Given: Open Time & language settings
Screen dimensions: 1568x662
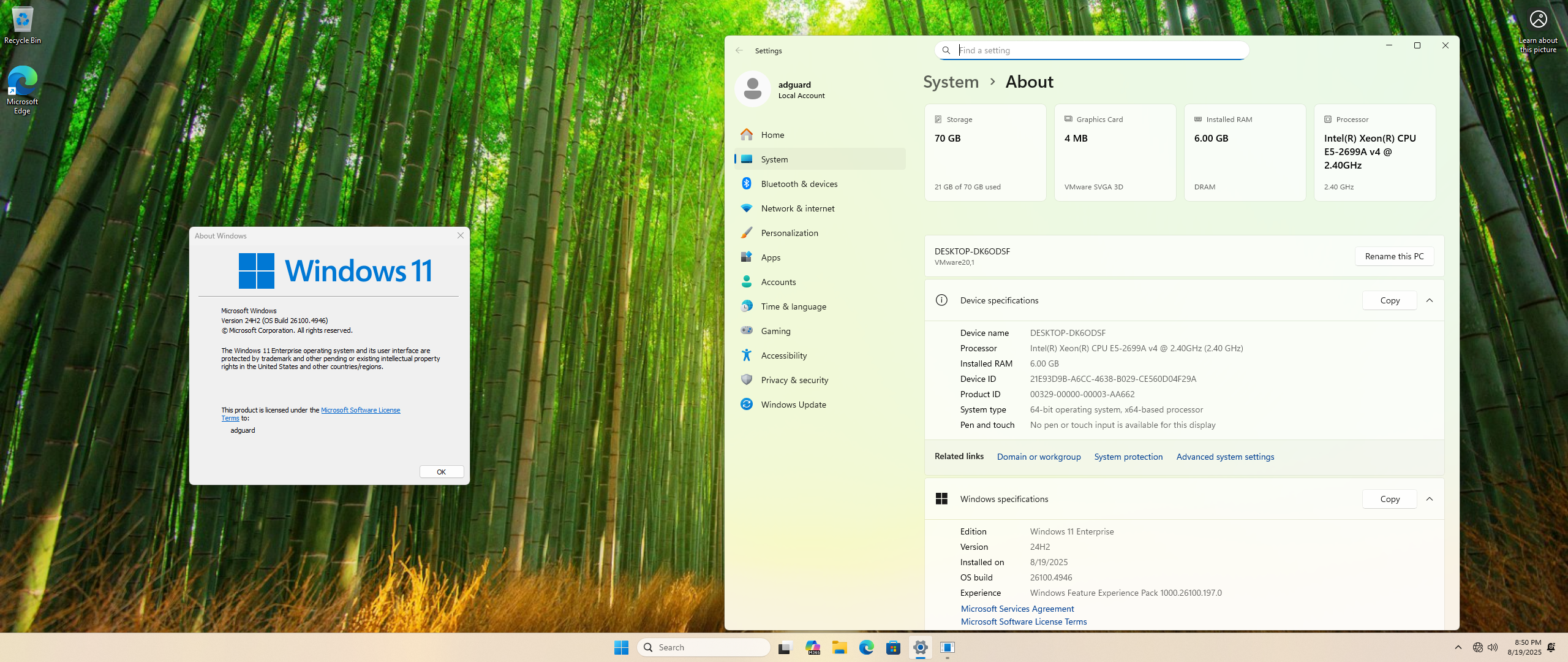Looking at the screenshot, I should coord(820,306).
